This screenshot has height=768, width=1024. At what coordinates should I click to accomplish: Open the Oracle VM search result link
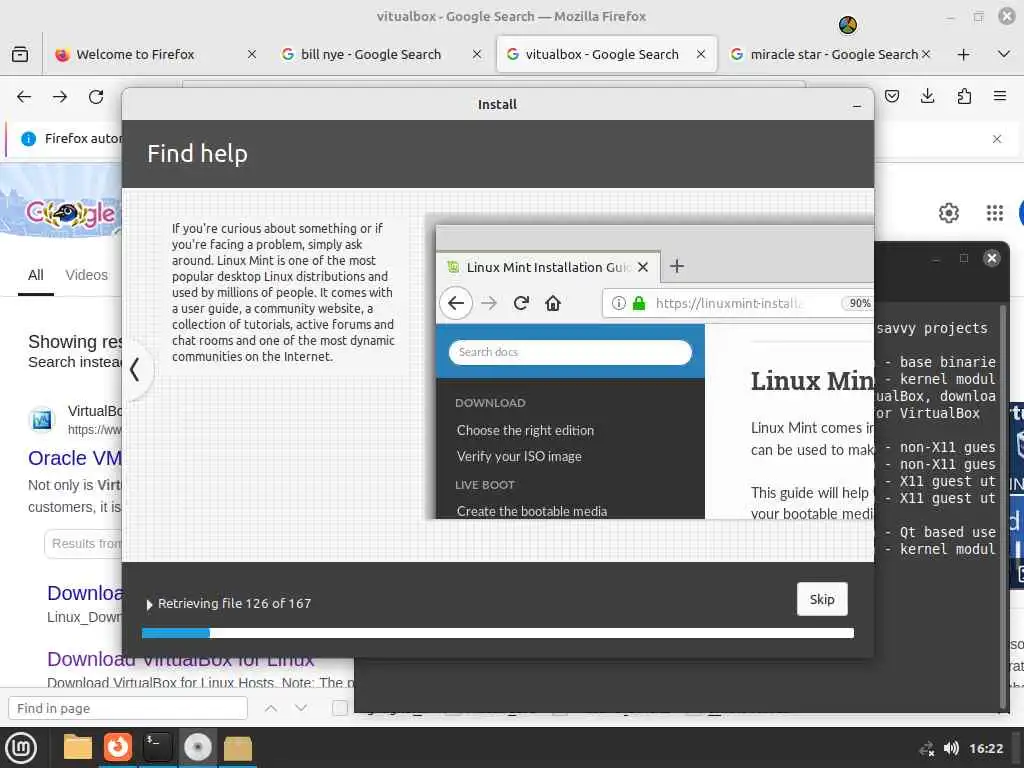pyautogui.click(x=75, y=458)
